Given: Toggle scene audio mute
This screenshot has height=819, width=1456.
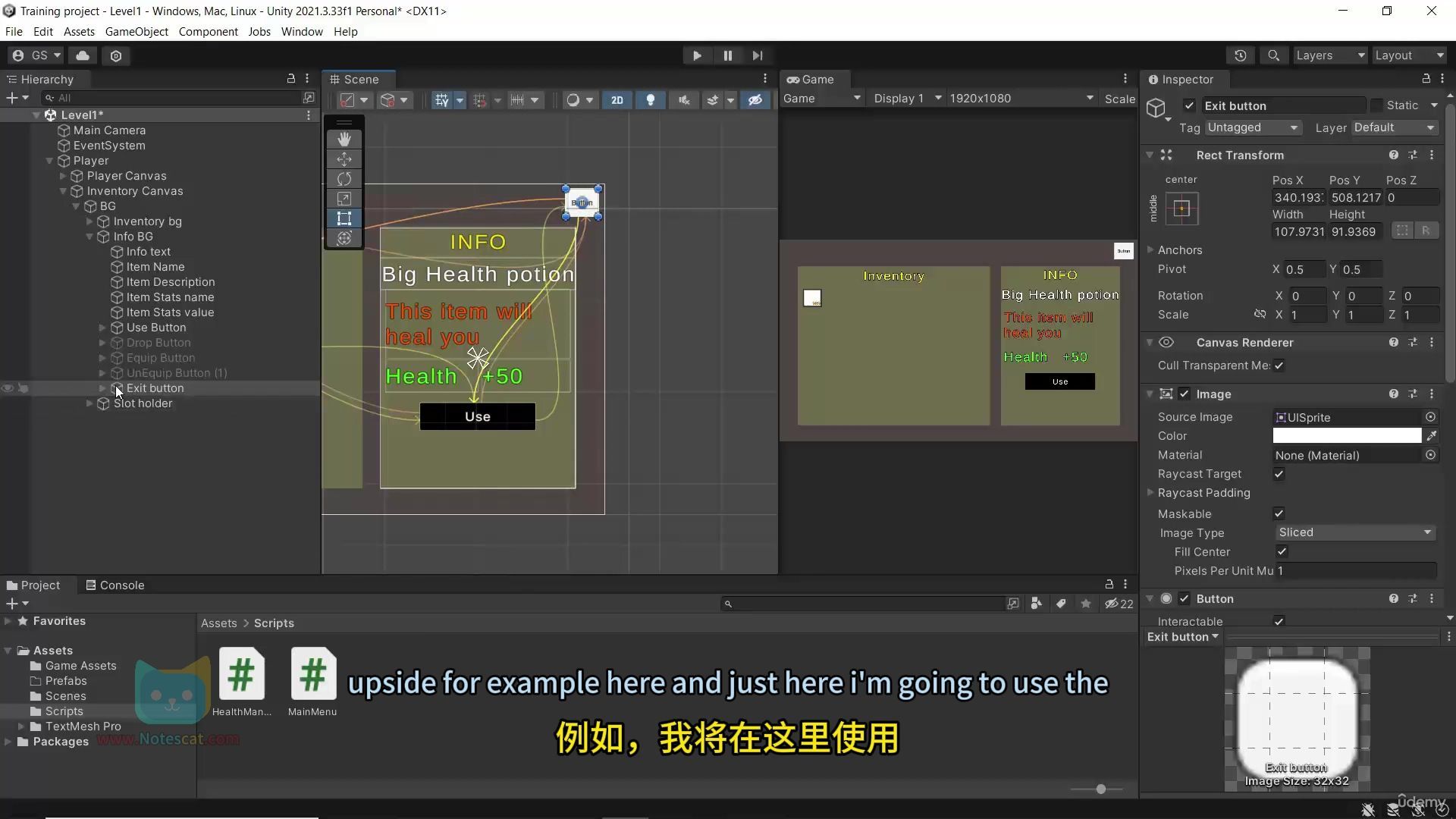Looking at the screenshot, I should pyautogui.click(x=684, y=100).
